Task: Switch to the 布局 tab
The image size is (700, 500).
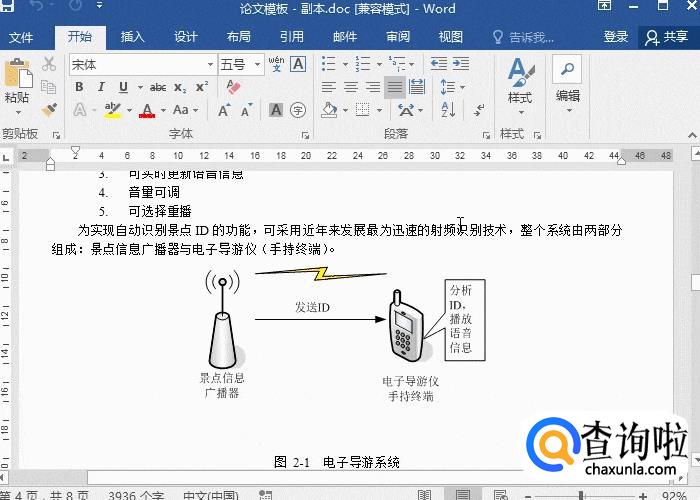Action: tap(238, 37)
